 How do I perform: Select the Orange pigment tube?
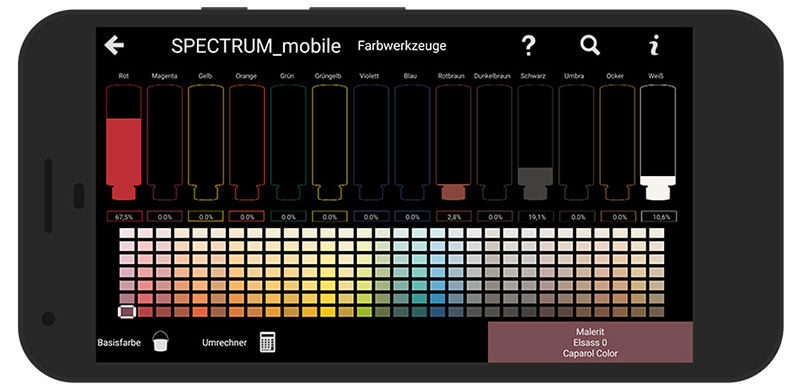coord(247,143)
